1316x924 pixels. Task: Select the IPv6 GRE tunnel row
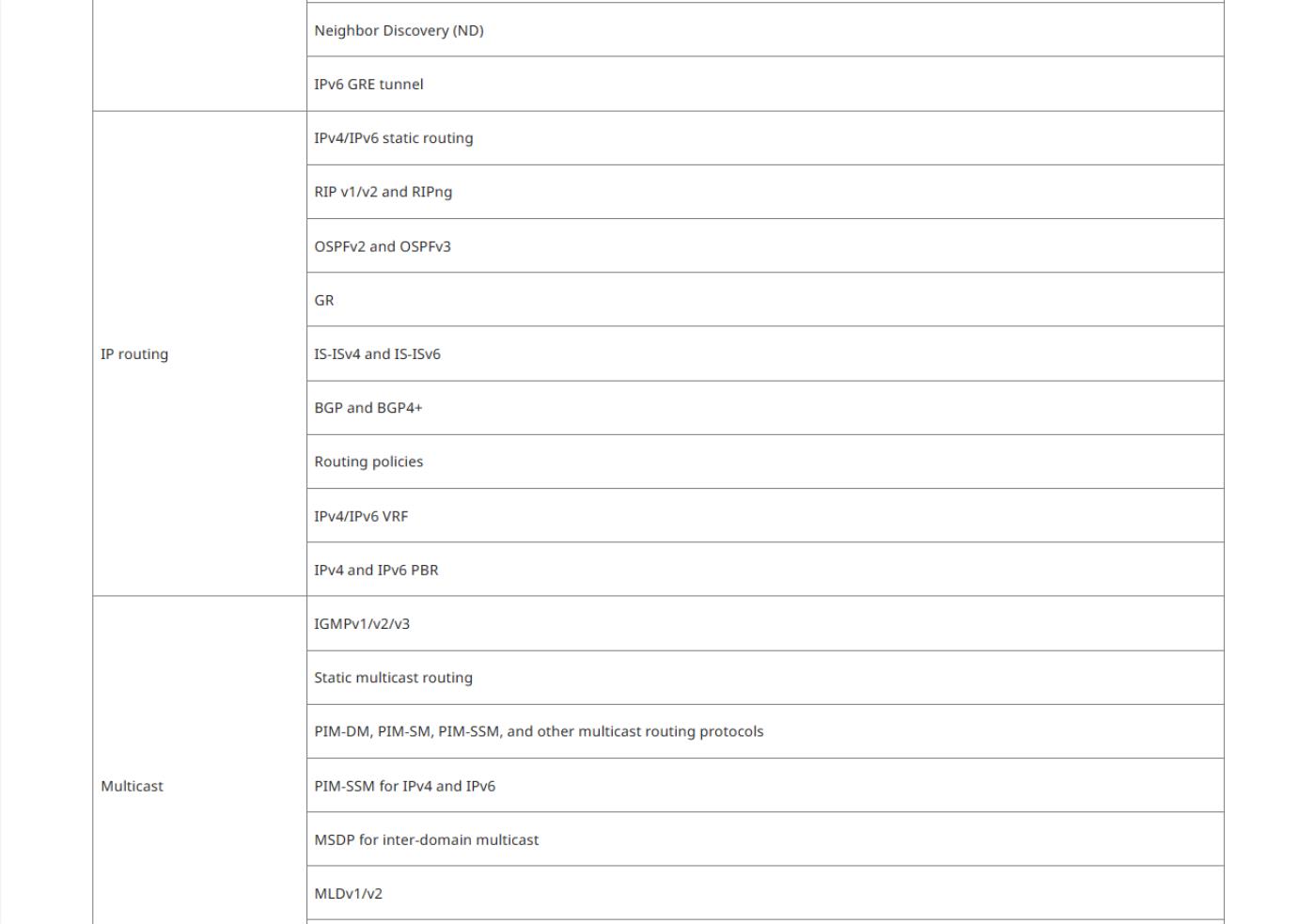[x=765, y=84]
